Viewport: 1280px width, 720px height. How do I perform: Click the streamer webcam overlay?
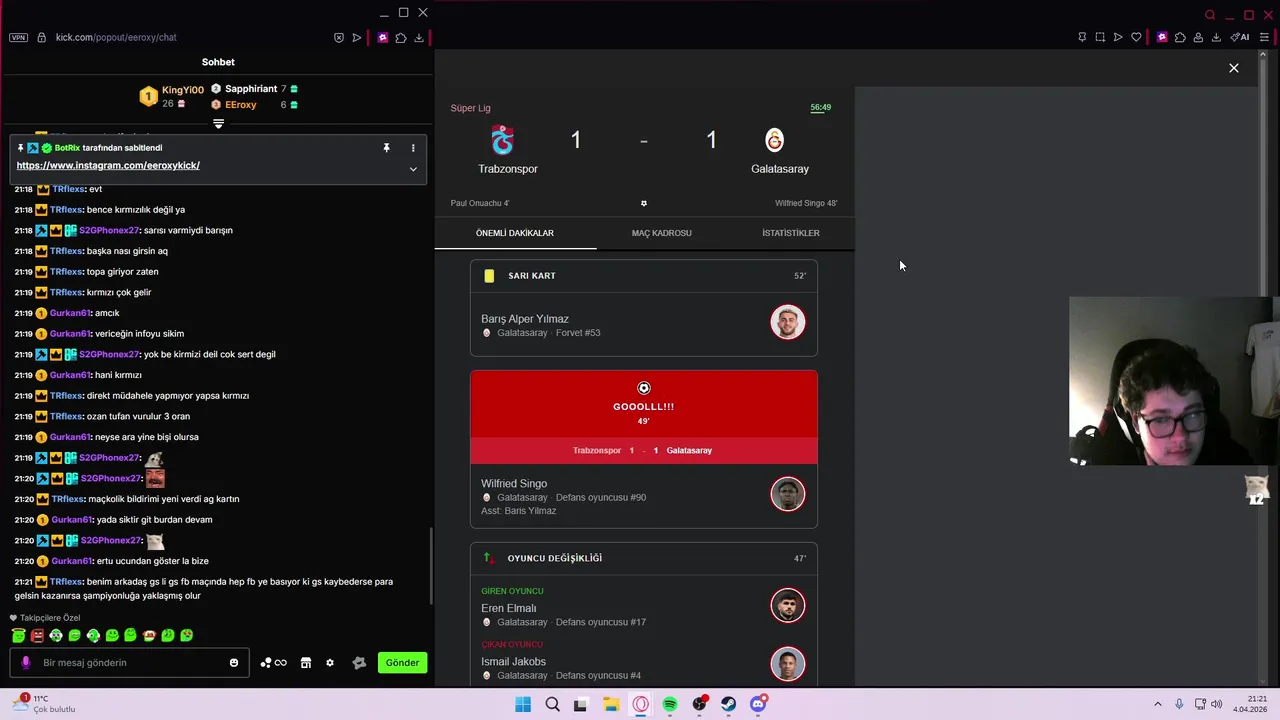(1170, 381)
